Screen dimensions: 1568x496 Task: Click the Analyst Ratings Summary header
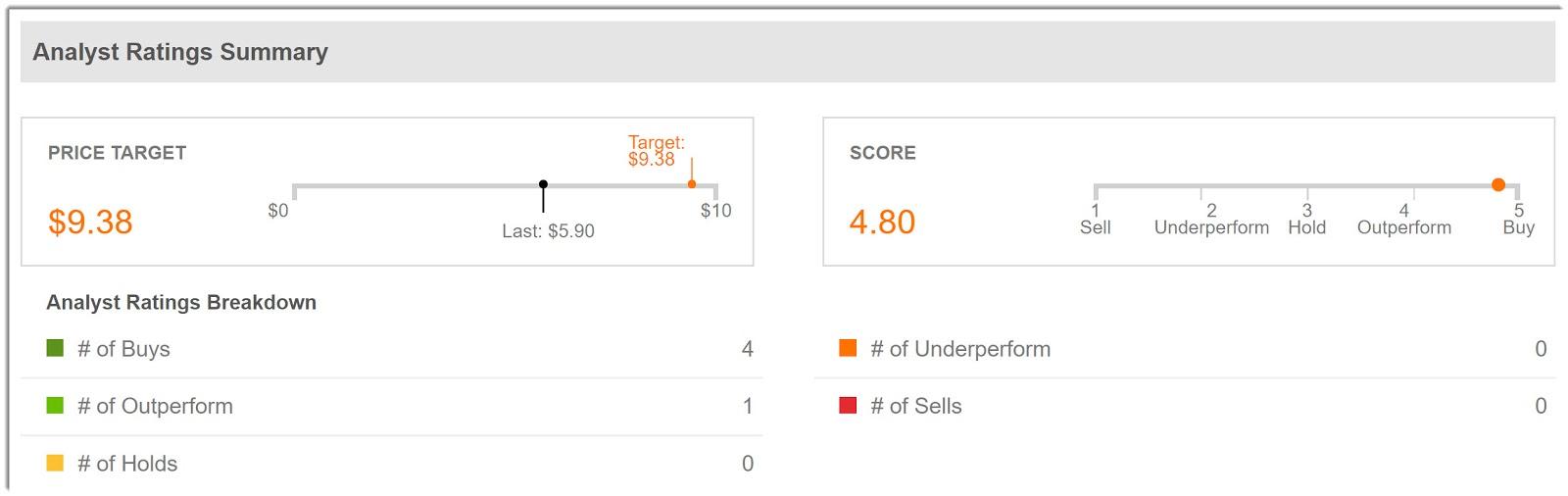coord(180,52)
